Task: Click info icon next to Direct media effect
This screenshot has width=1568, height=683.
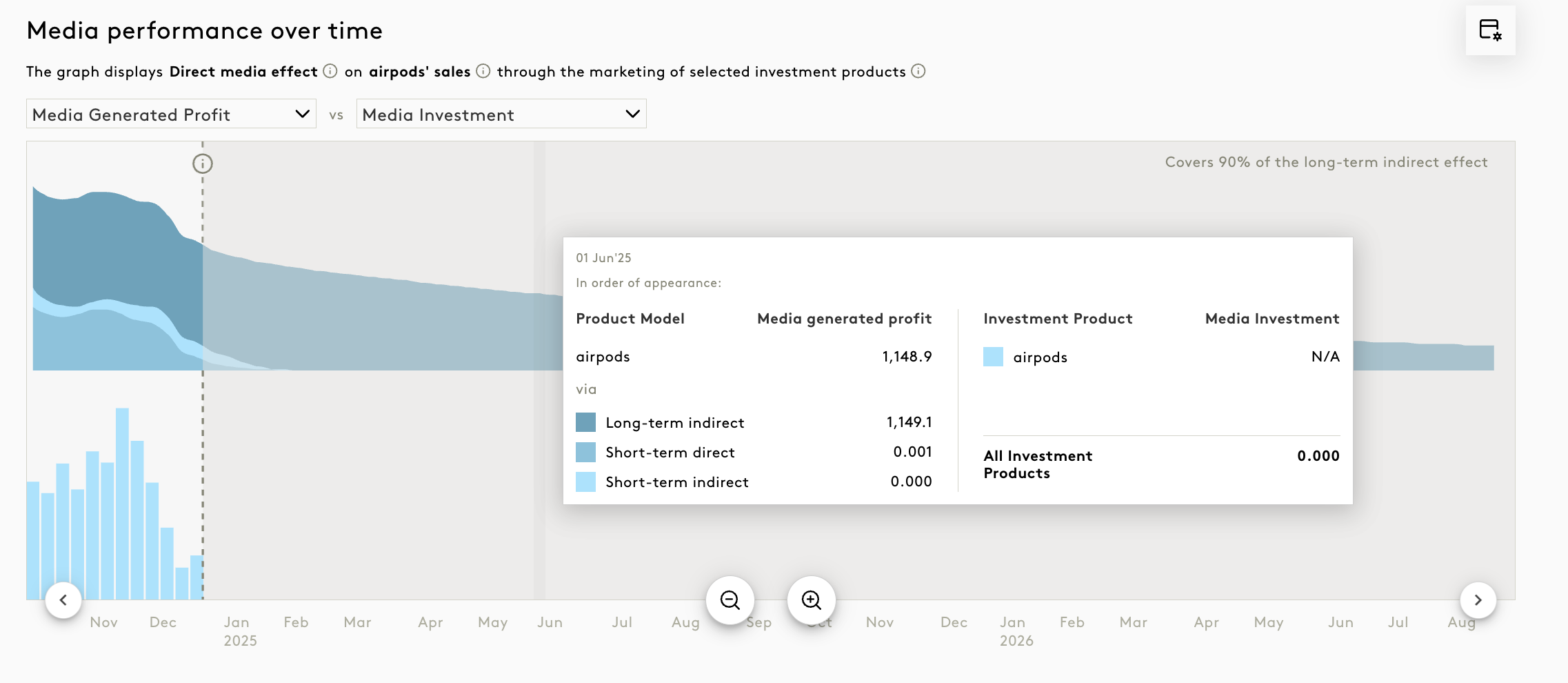Action: 330,71
